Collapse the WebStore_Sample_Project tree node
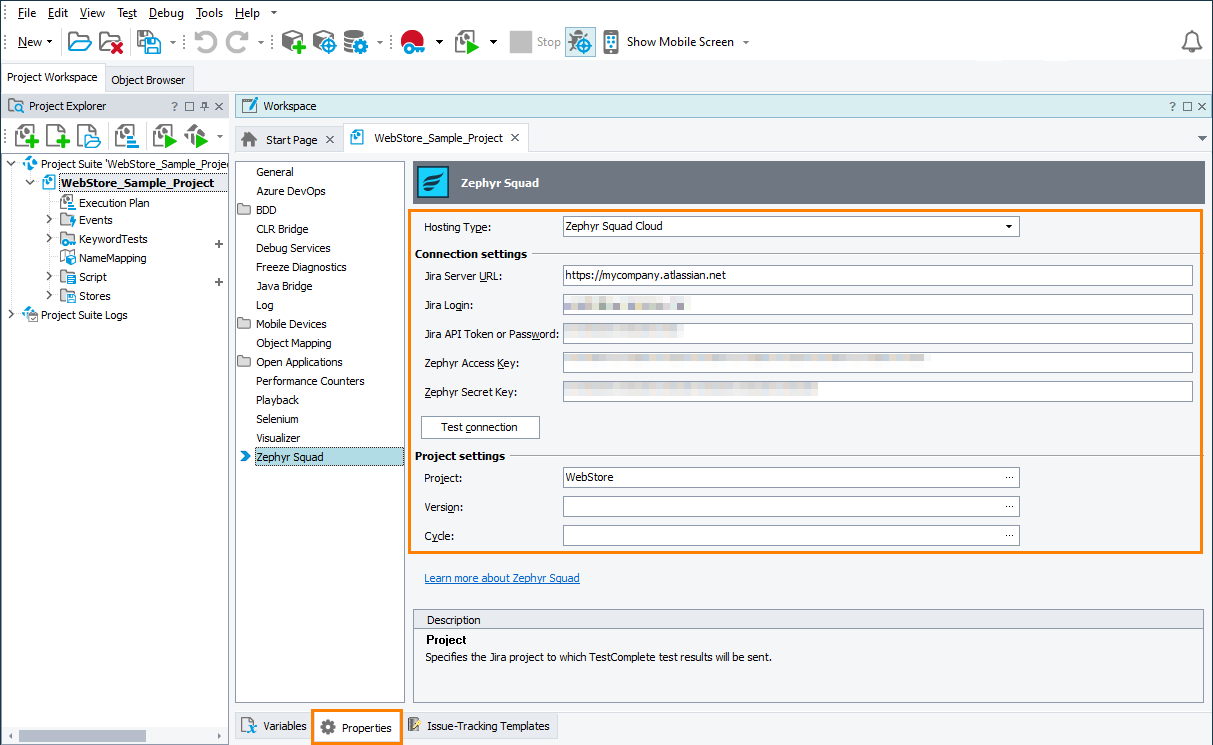1213x745 pixels. (x=30, y=183)
